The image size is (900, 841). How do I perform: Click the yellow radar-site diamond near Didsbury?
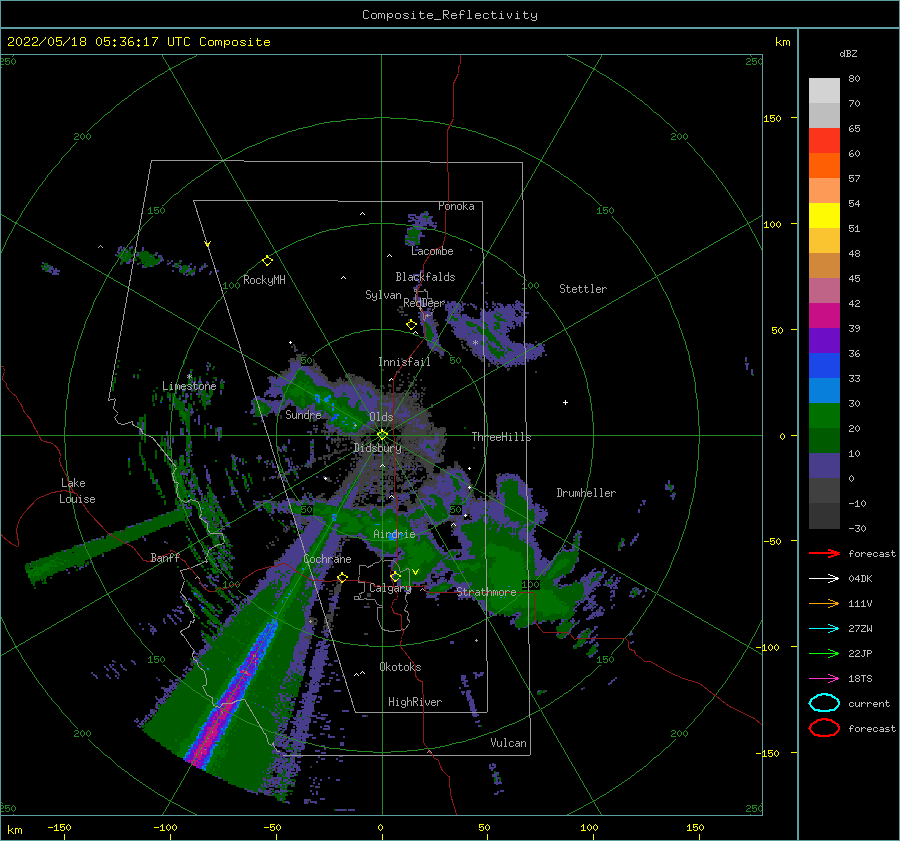tap(382, 435)
